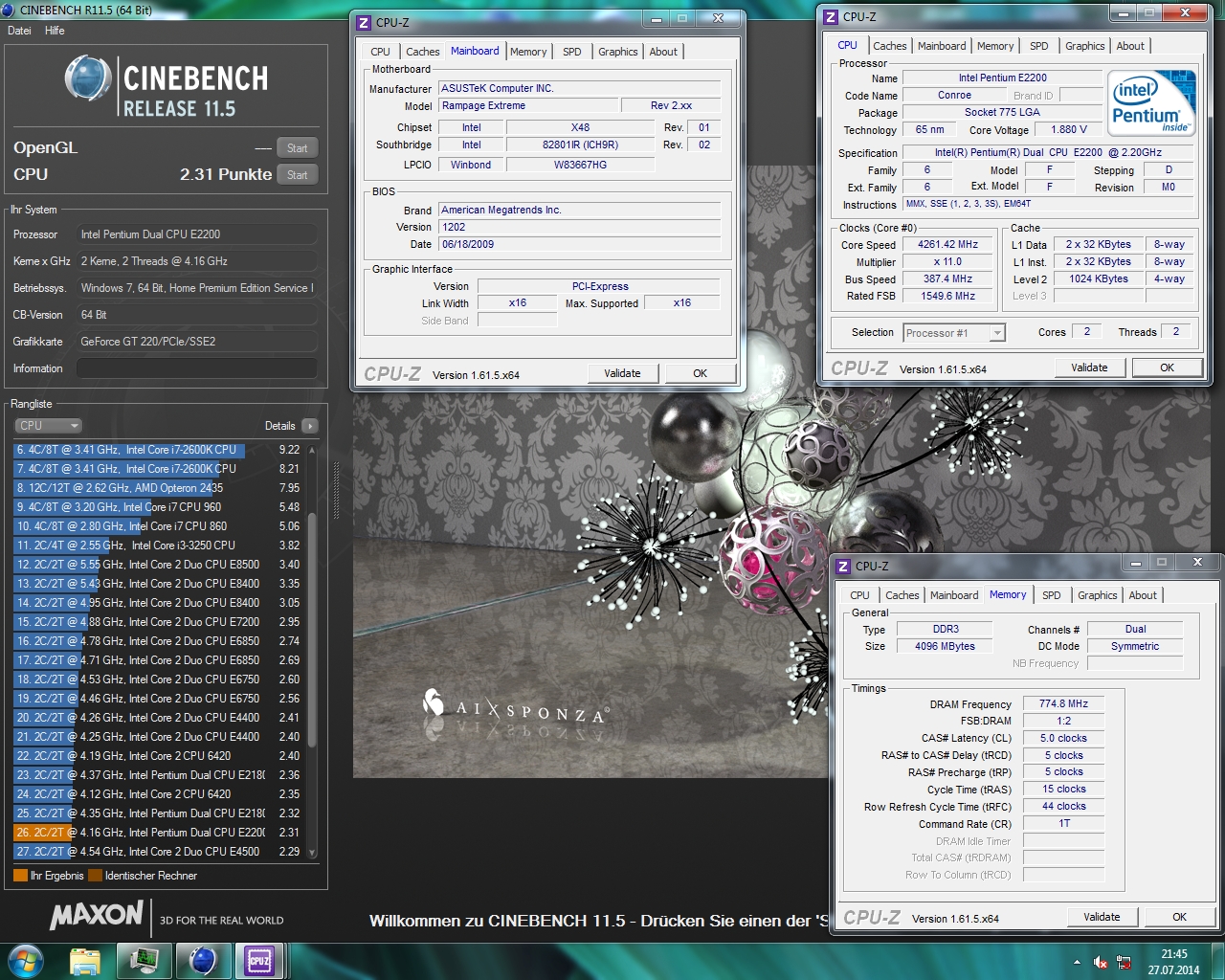Viewport: 1225px width, 980px height.
Task: Open SPD tab in Mainboard CPU-Z window
Action: (571, 52)
